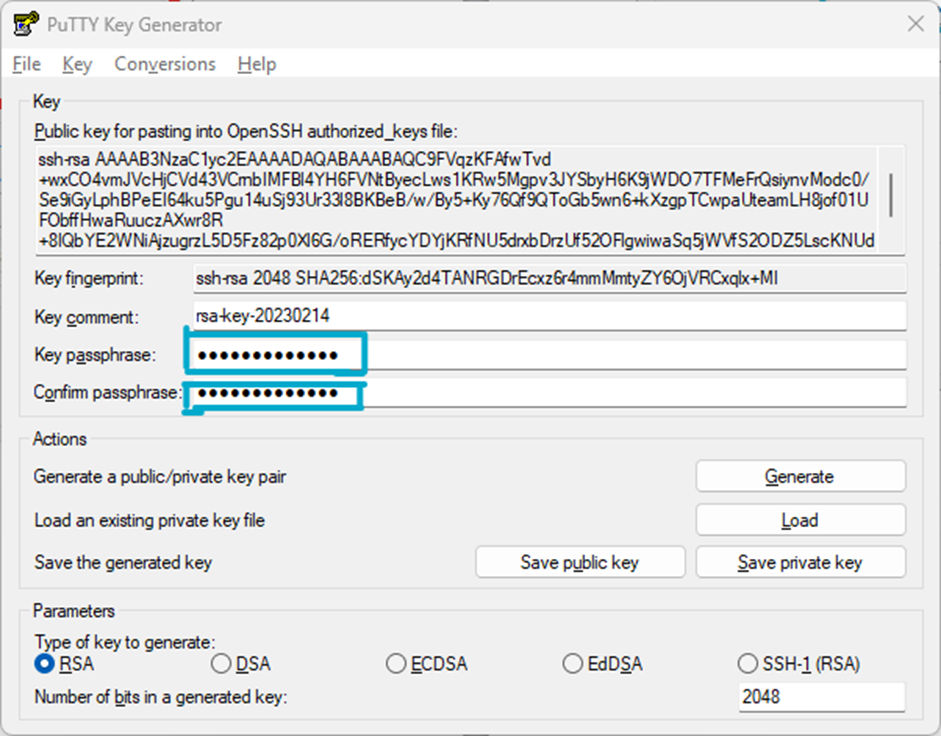The height and width of the screenshot is (736, 941).
Task: Open the Key menu
Action: (77, 64)
